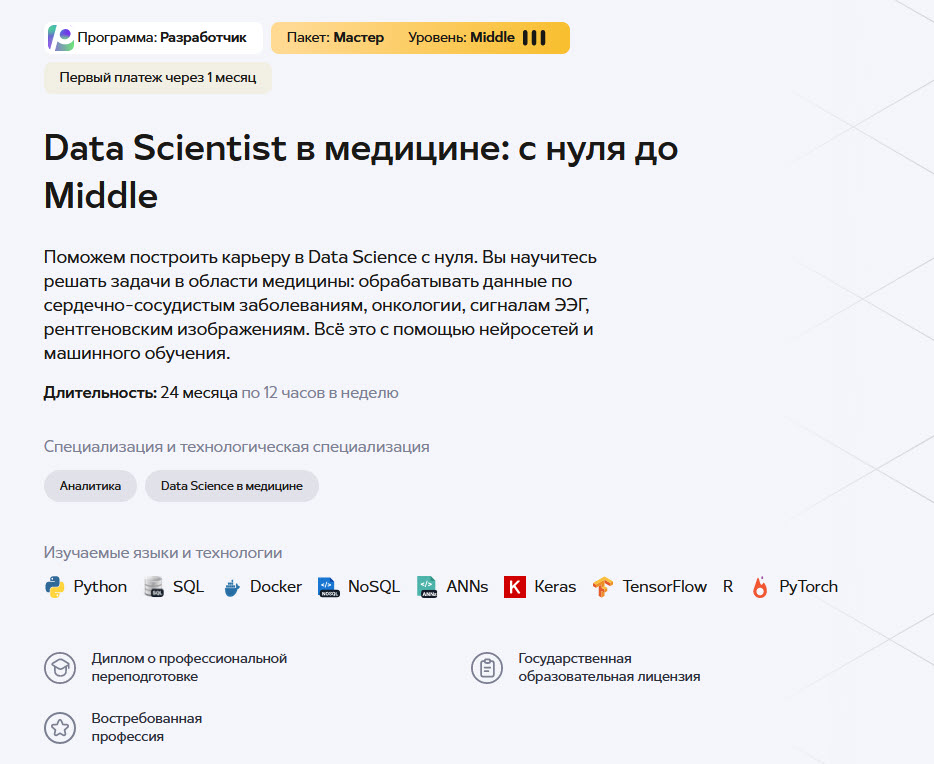934x764 pixels.
Task: Click the star icon for in-demand profession
Action: pyautogui.click(x=60, y=728)
